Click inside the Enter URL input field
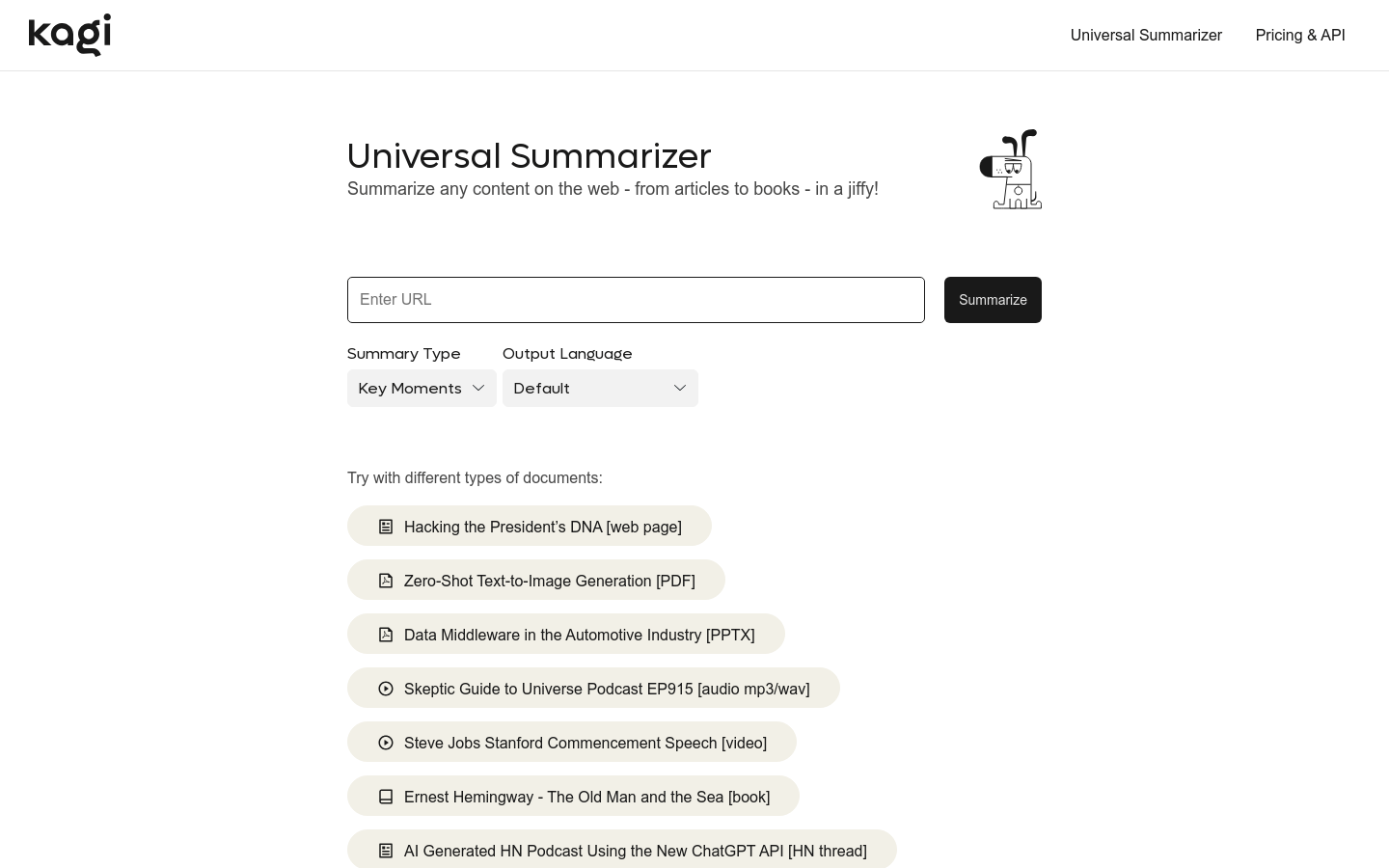This screenshot has width=1389, height=868. click(636, 300)
